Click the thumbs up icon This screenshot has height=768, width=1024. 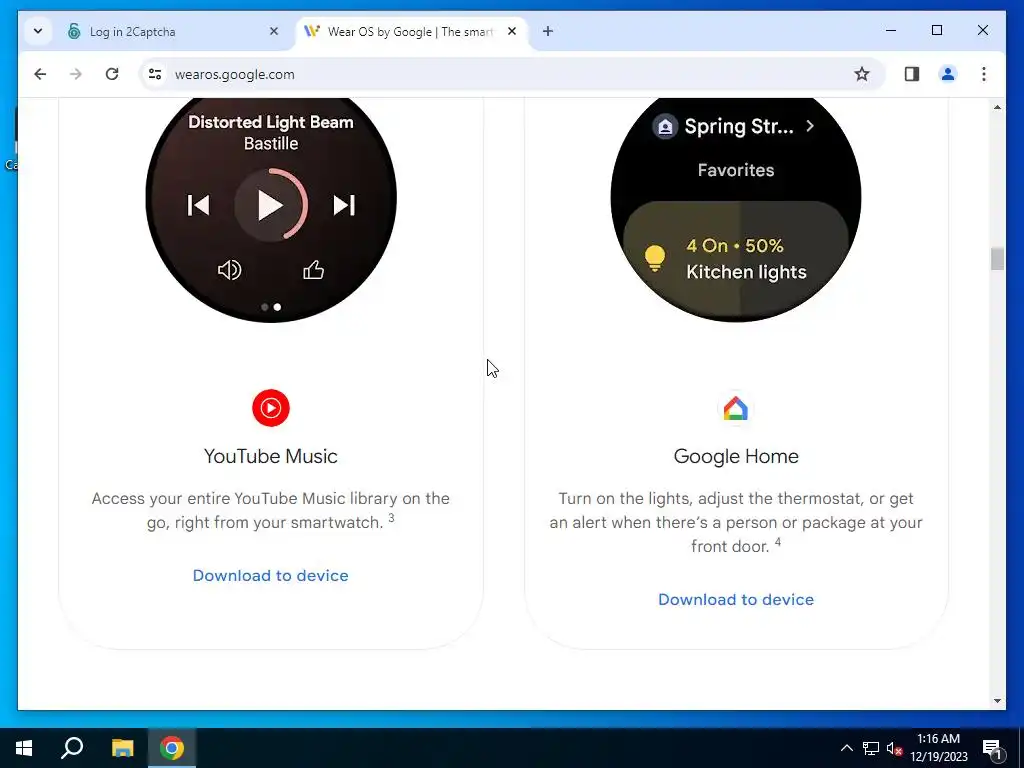313,270
